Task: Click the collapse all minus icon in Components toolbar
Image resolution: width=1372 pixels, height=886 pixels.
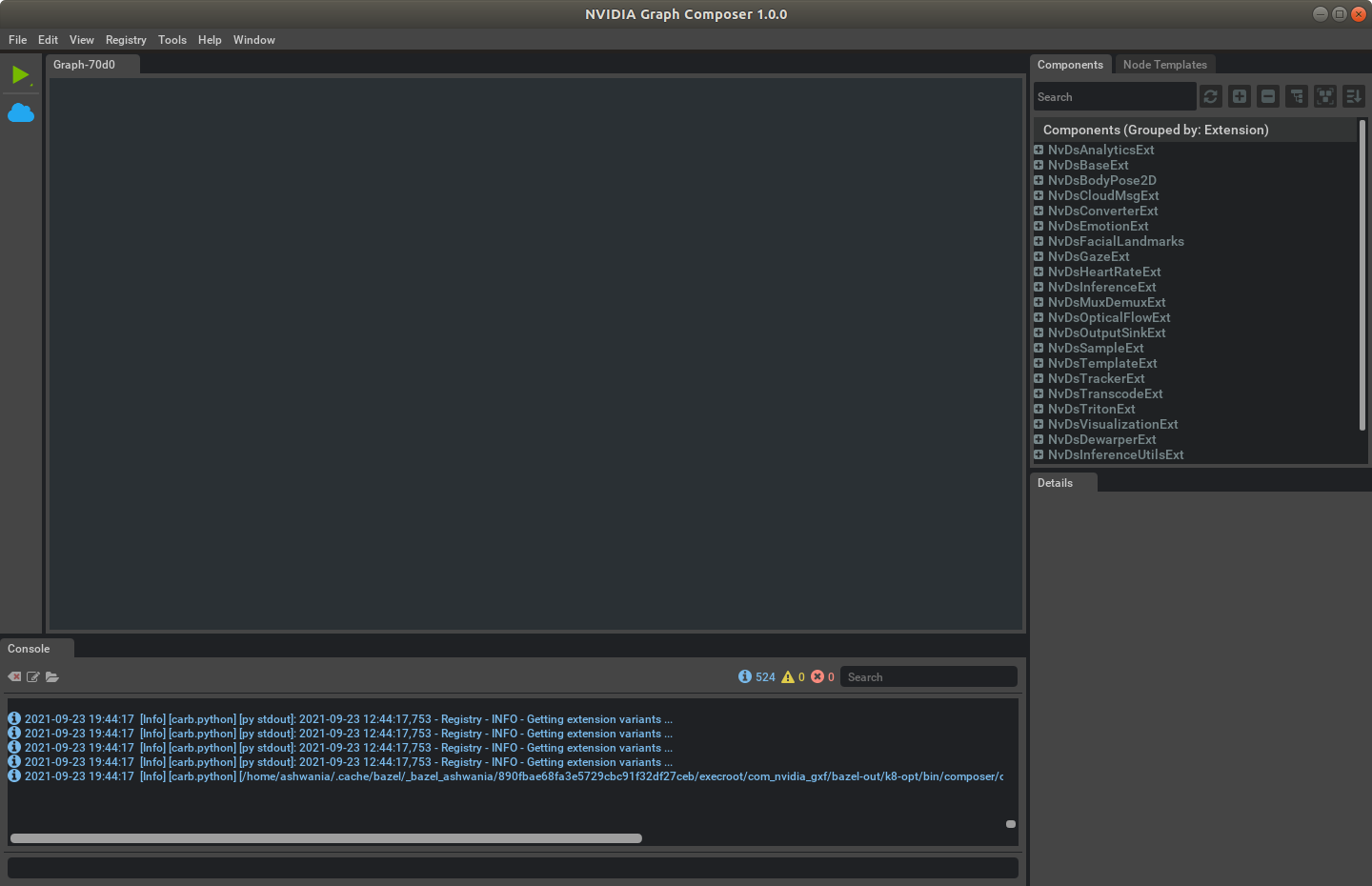Action: pyautogui.click(x=1267, y=96)
